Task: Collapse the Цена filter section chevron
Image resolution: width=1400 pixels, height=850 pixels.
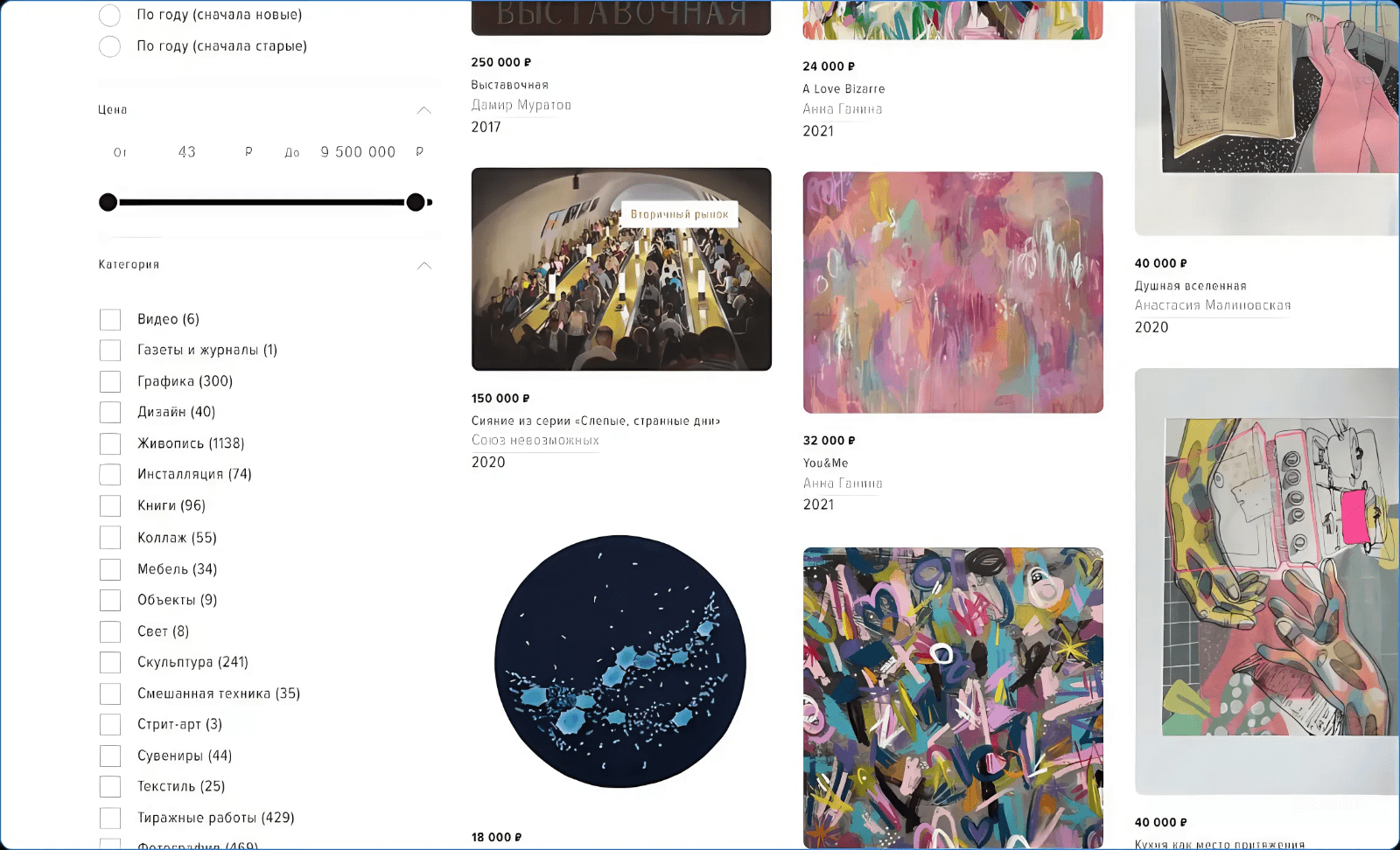Action: [x=424, y=110]
